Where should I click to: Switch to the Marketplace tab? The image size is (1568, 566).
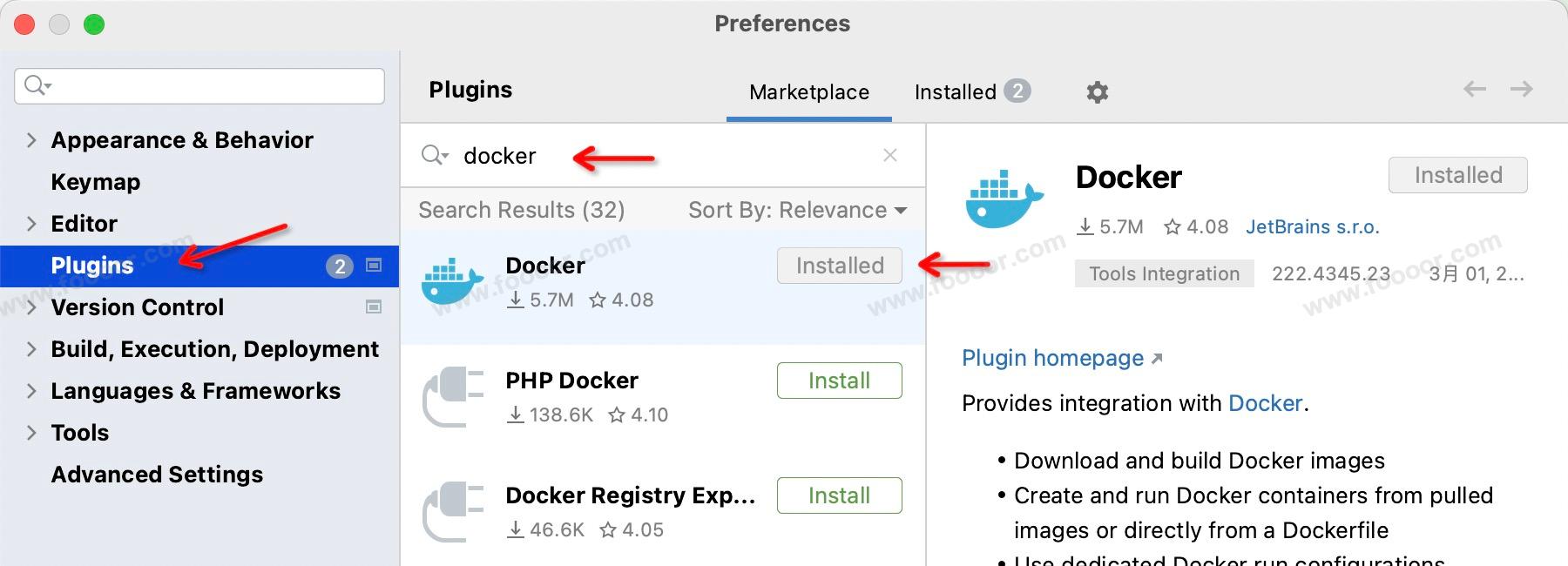pos(809,92)
